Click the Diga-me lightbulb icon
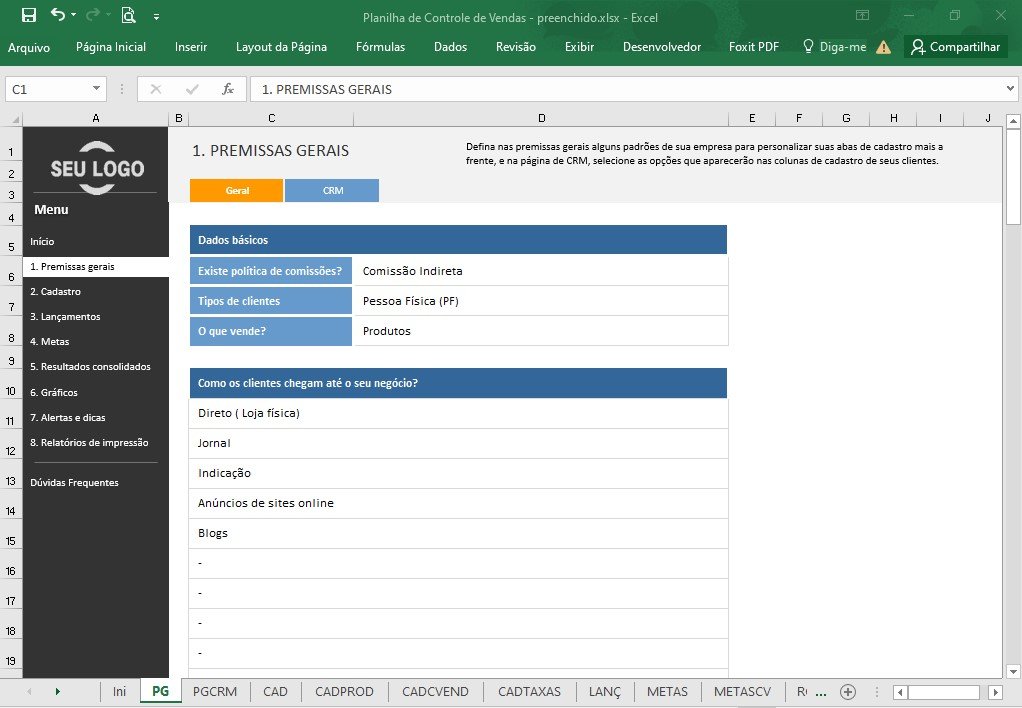The width and height of the screenshot is (1022, 708). click(x=808, y=46)
